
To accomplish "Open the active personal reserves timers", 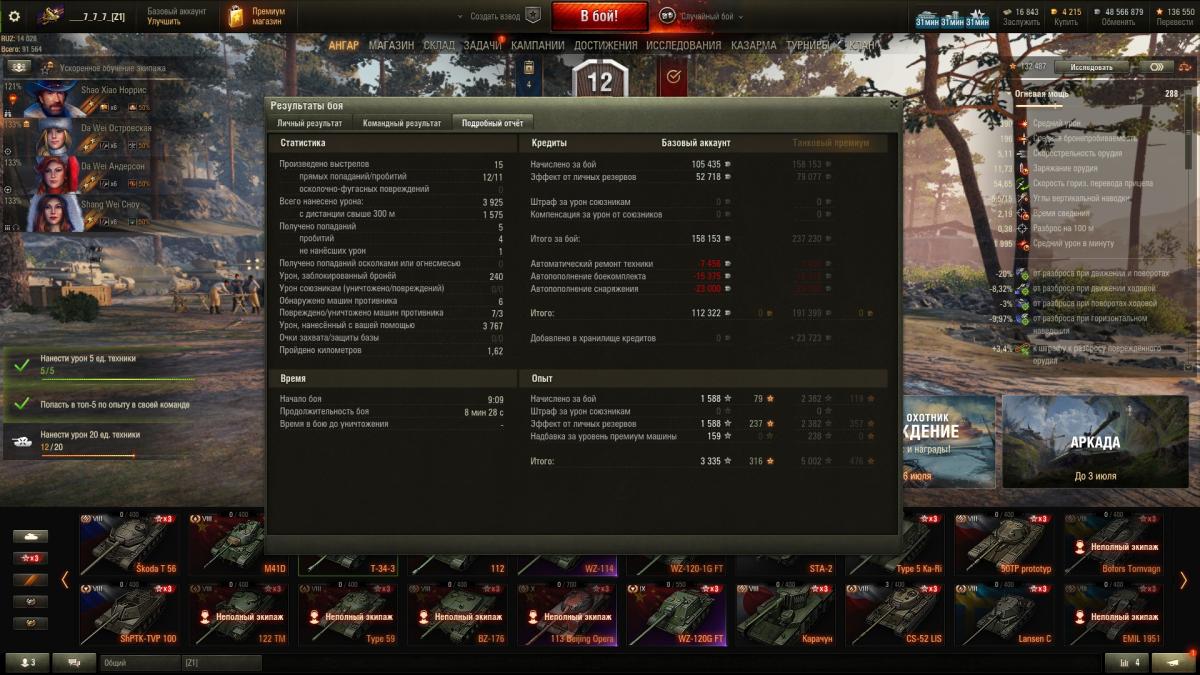I will 952,17.
